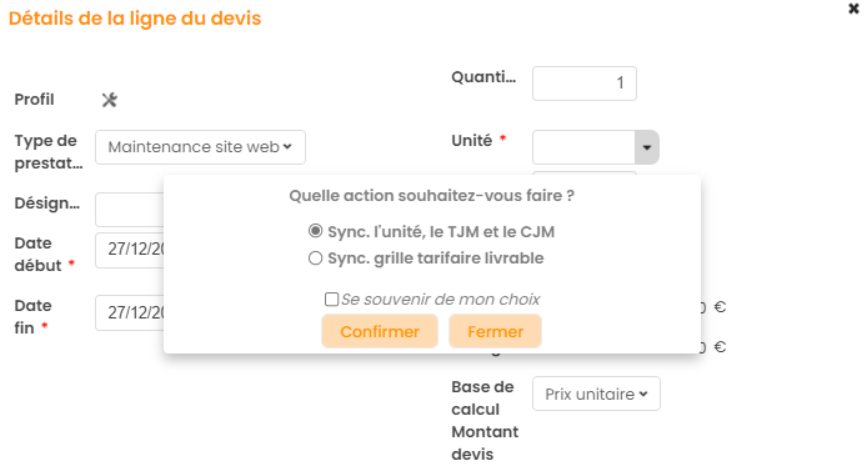Close the quote line details dialog
The image size is (868, 474).
pyautogui.click(x=853, y=8)
